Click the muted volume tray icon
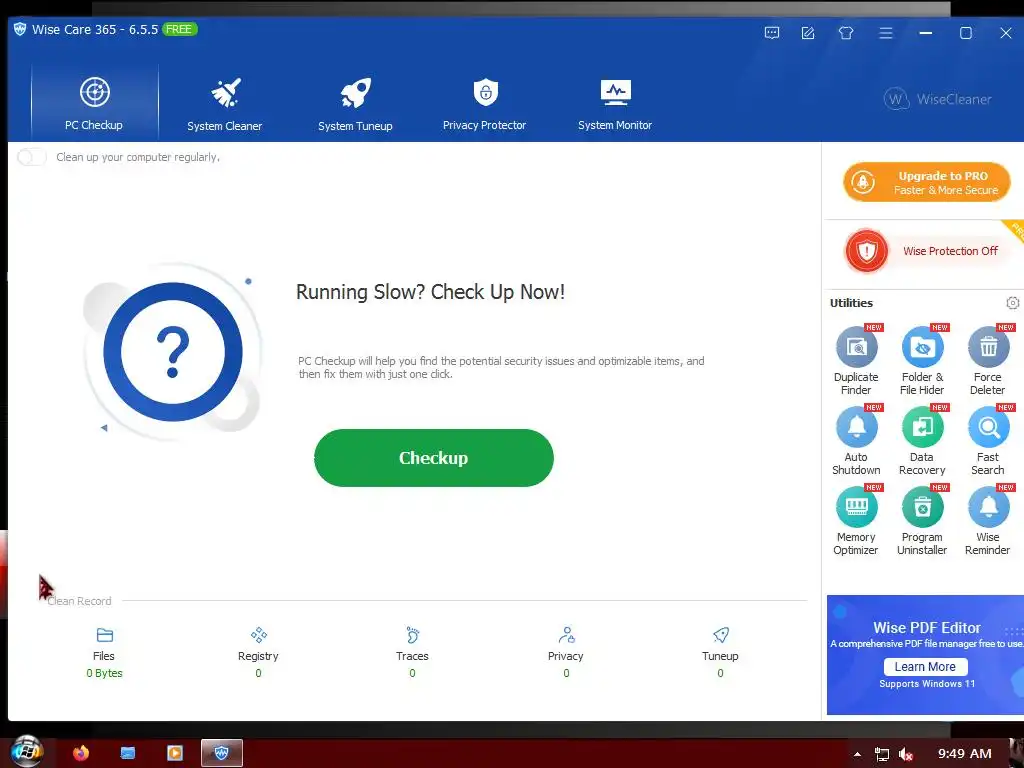The width and height of the screenshot is (1024, 768). 906,754
